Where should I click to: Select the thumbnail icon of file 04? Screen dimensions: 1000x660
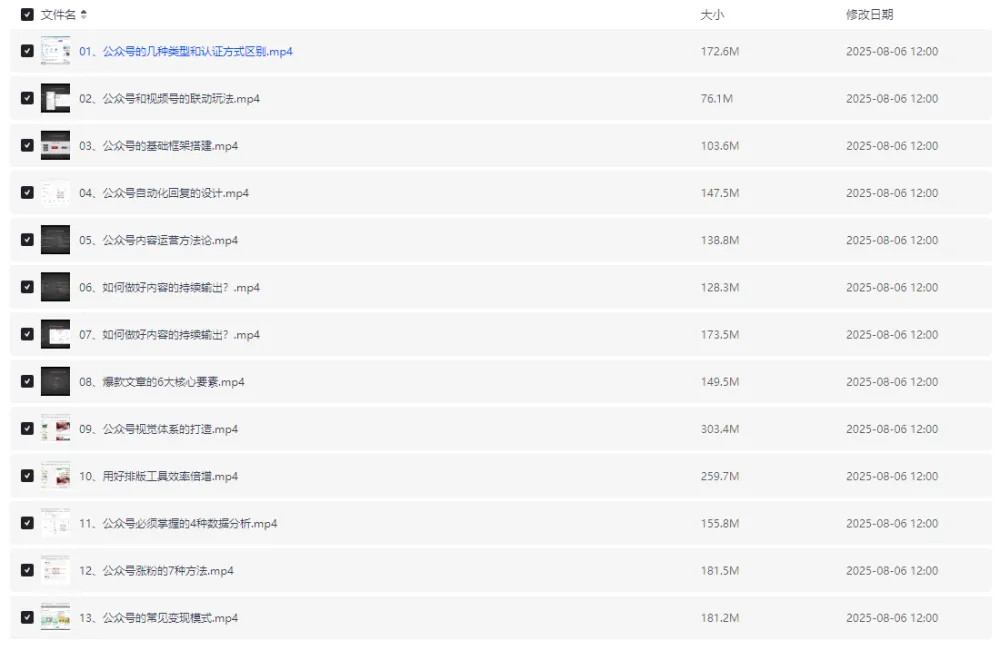click(55, 193)
